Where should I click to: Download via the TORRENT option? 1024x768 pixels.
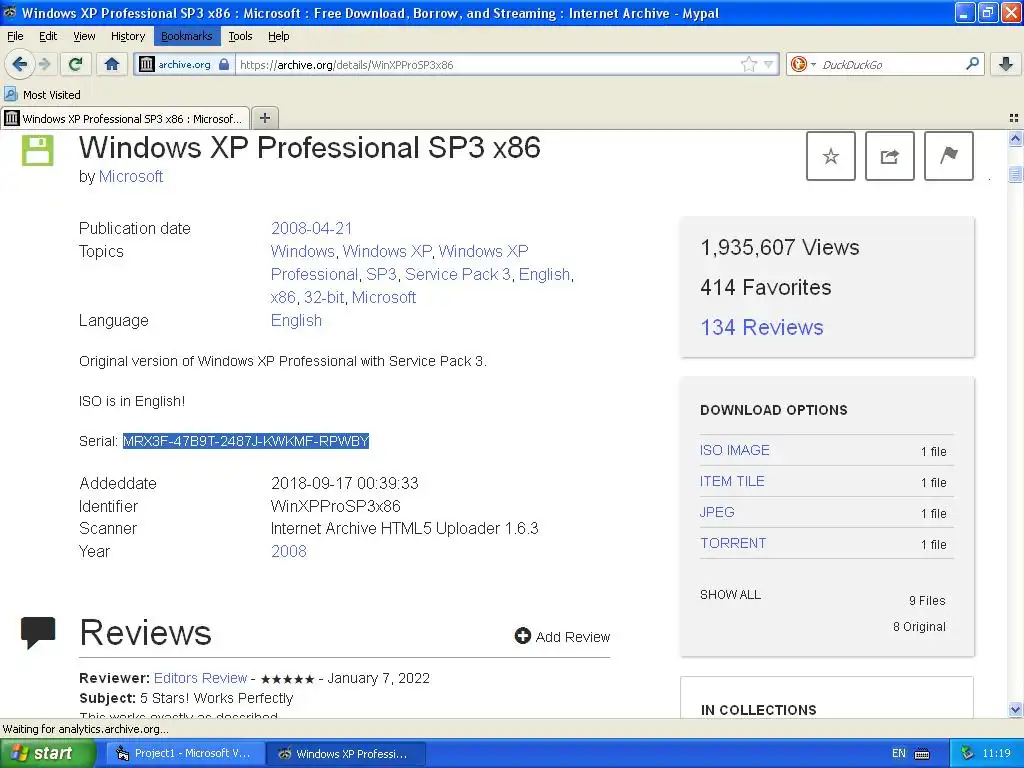click(733, 543)
